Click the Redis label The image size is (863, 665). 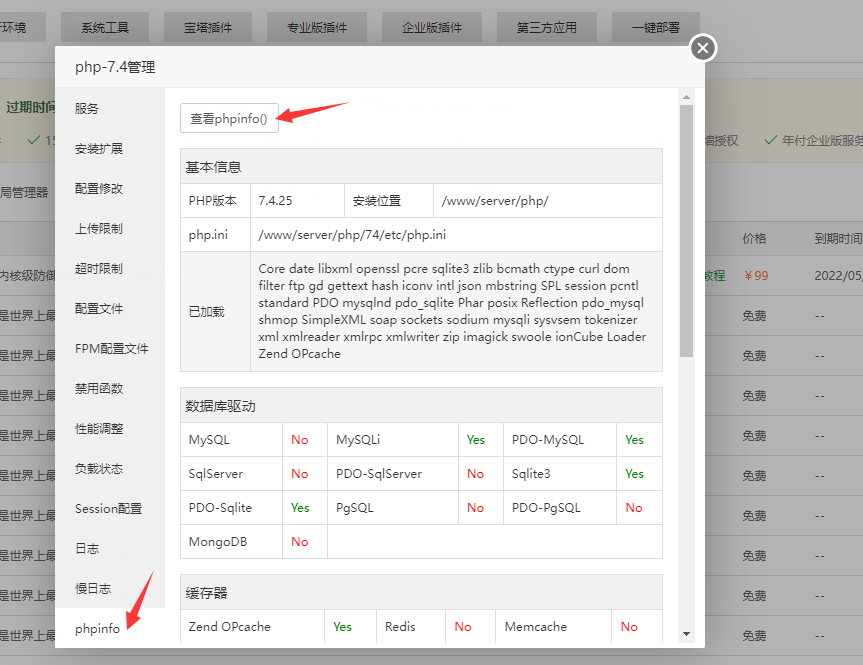pos(400,626)
